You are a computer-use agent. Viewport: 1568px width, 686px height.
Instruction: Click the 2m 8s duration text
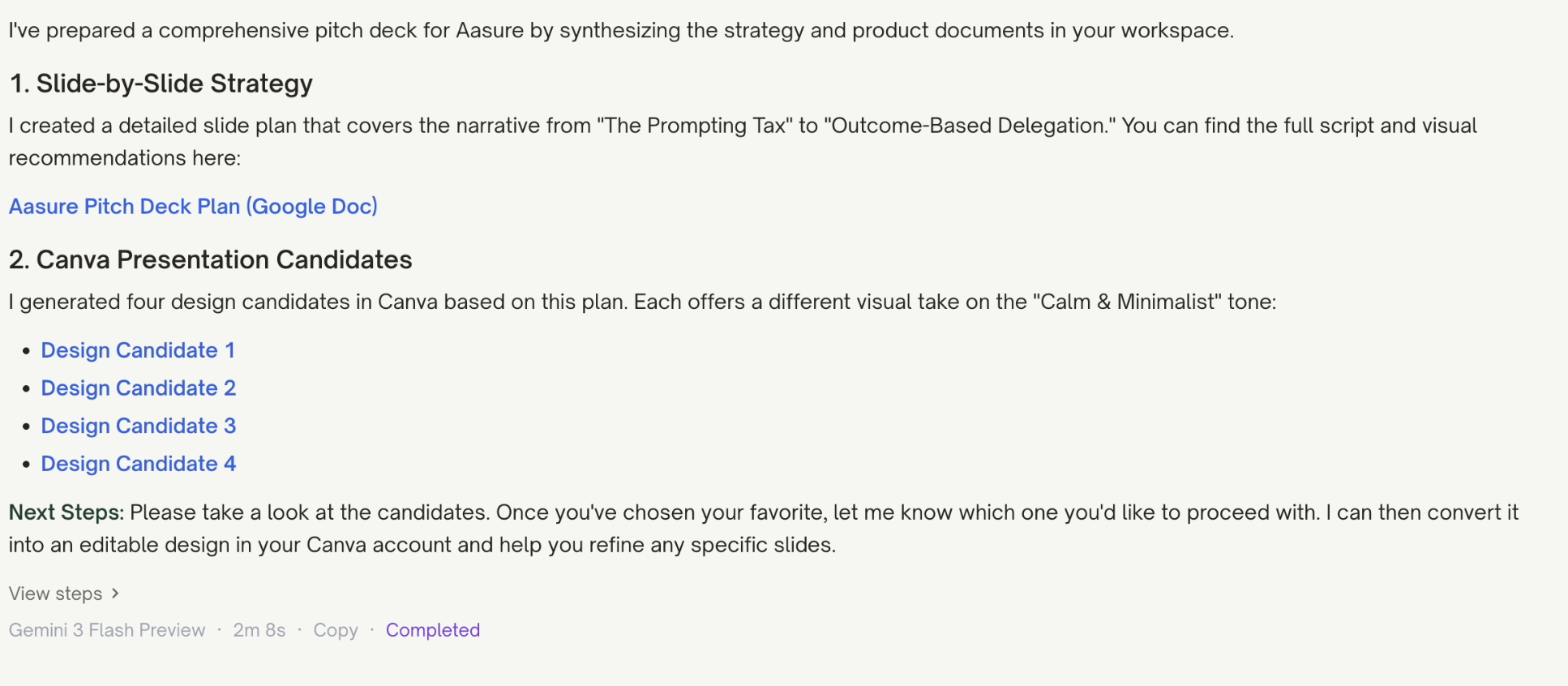pyautogui.click(x=259, y=630)
